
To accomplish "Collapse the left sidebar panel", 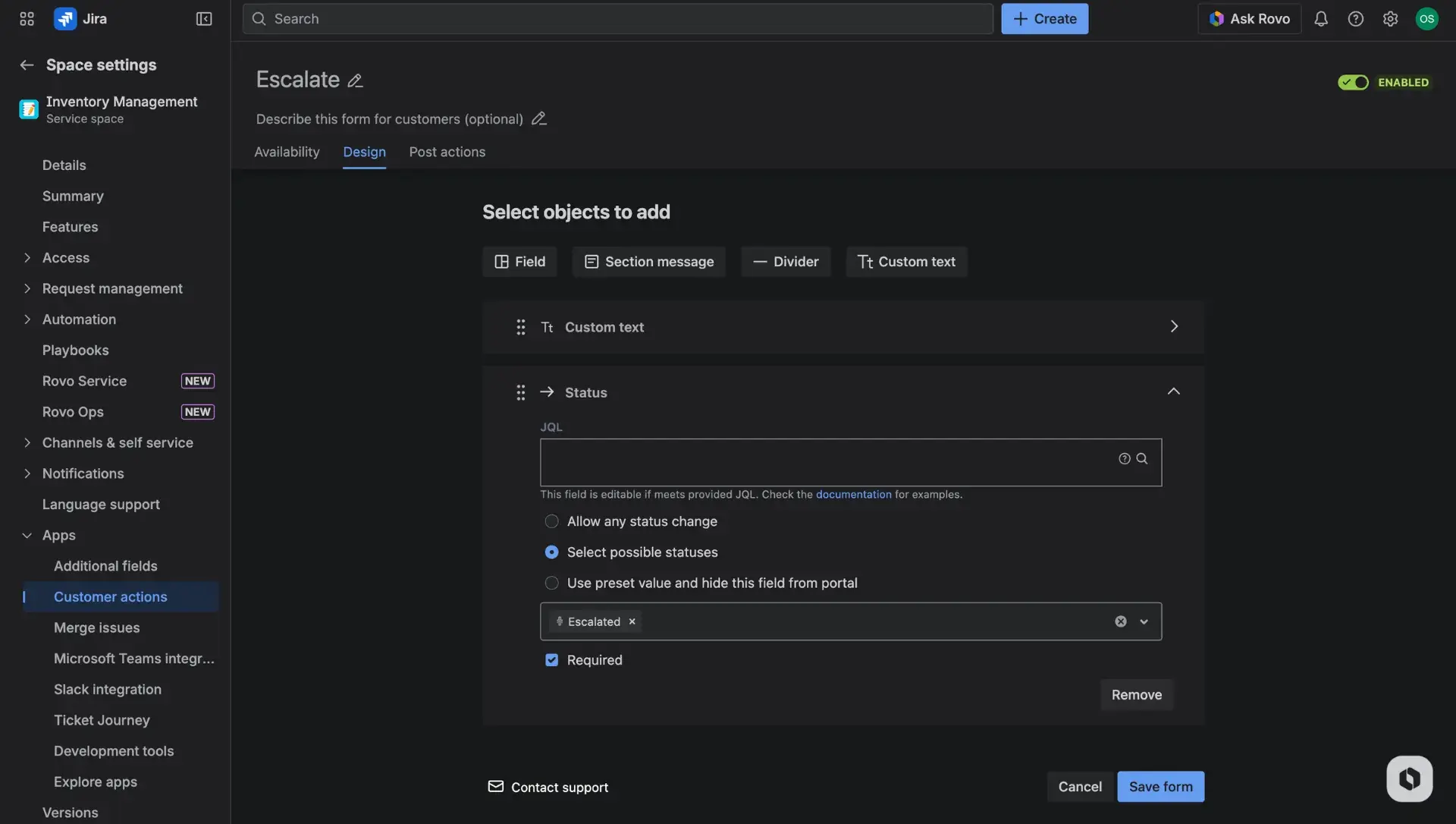I will click(x=203, y=18).
